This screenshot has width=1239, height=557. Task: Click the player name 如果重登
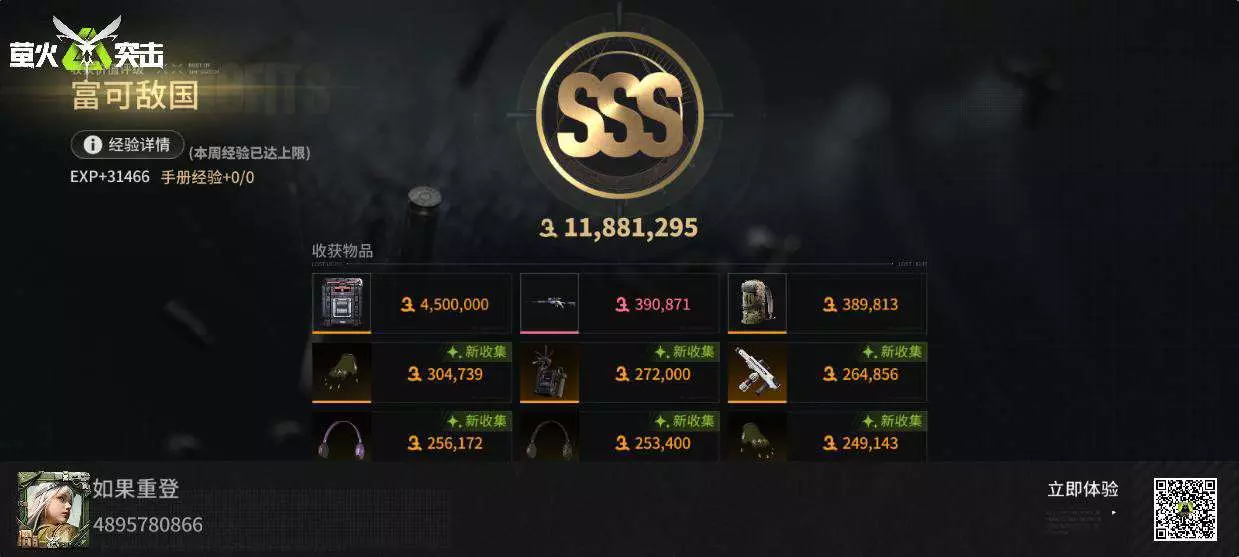(x=136, y=489)
